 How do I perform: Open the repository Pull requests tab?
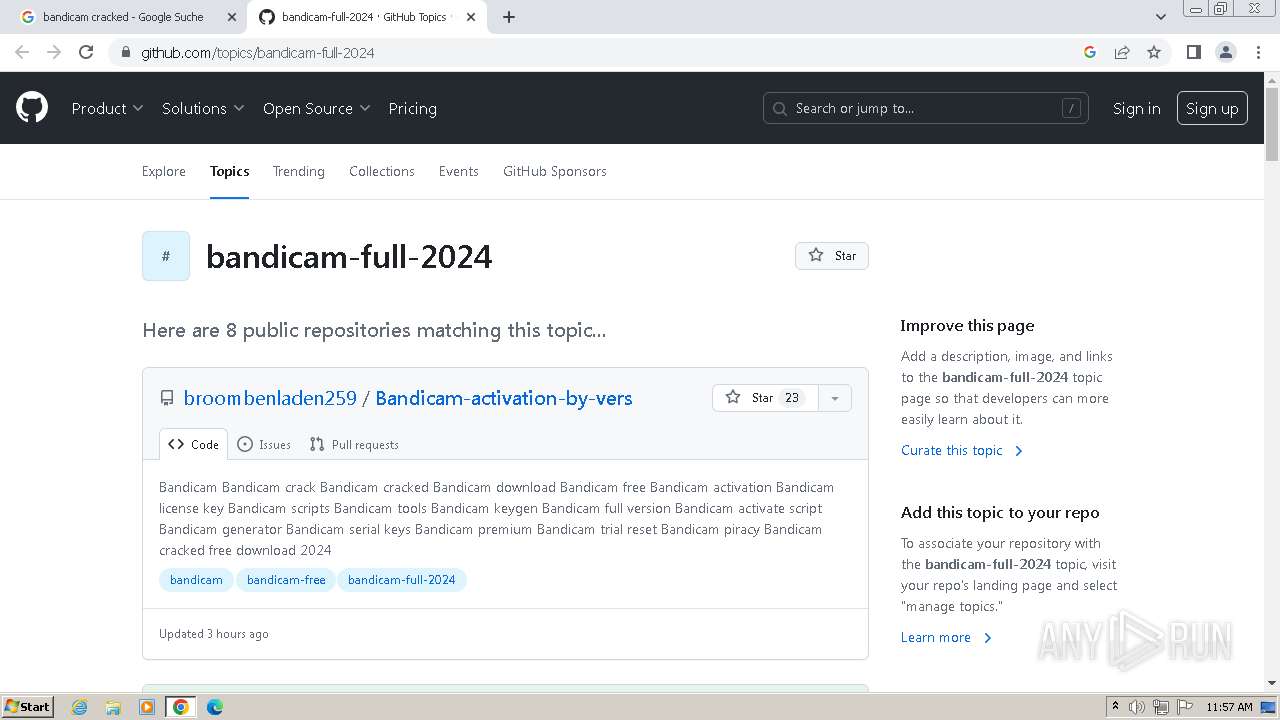click(354, 445)
